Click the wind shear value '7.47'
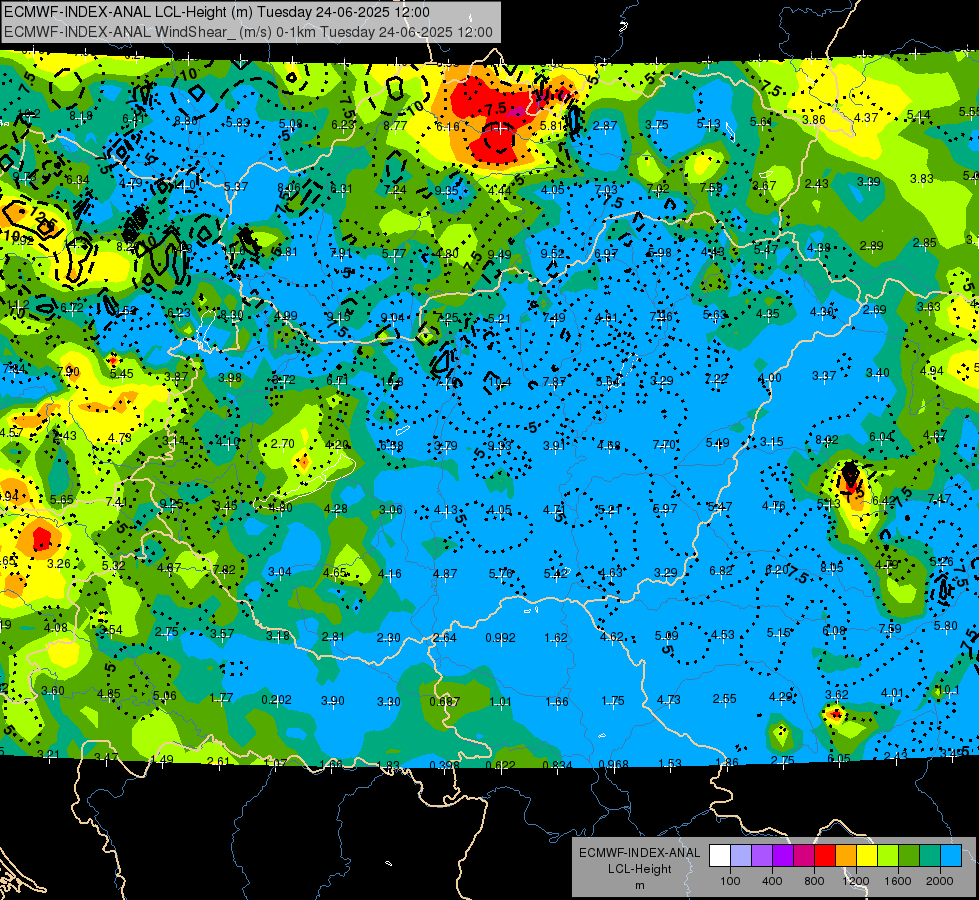The image size is (979, 900). click(x=940, y=498)
